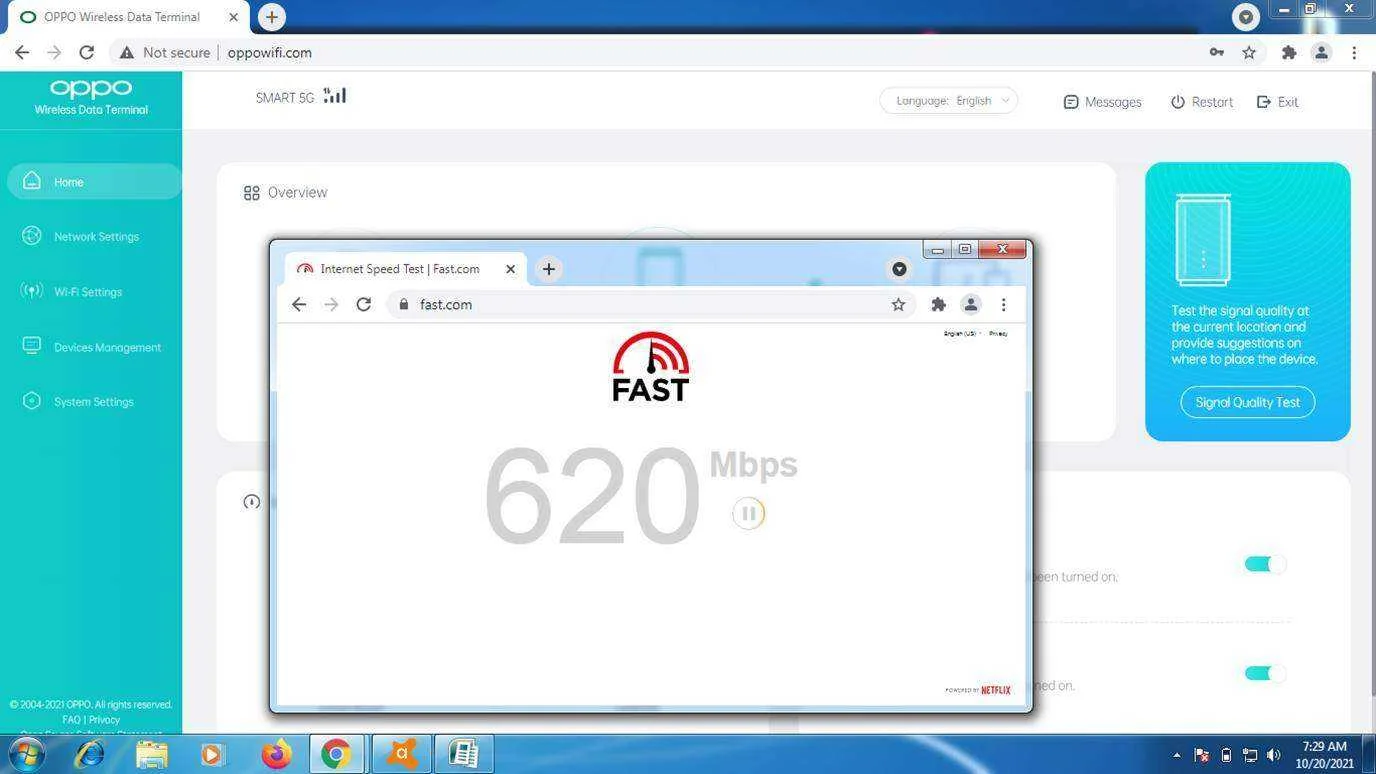Open Extensions puzzle icon in Fast.com window
The image size is (1376, 774).
pyautogui.click(x=938, y=304)
